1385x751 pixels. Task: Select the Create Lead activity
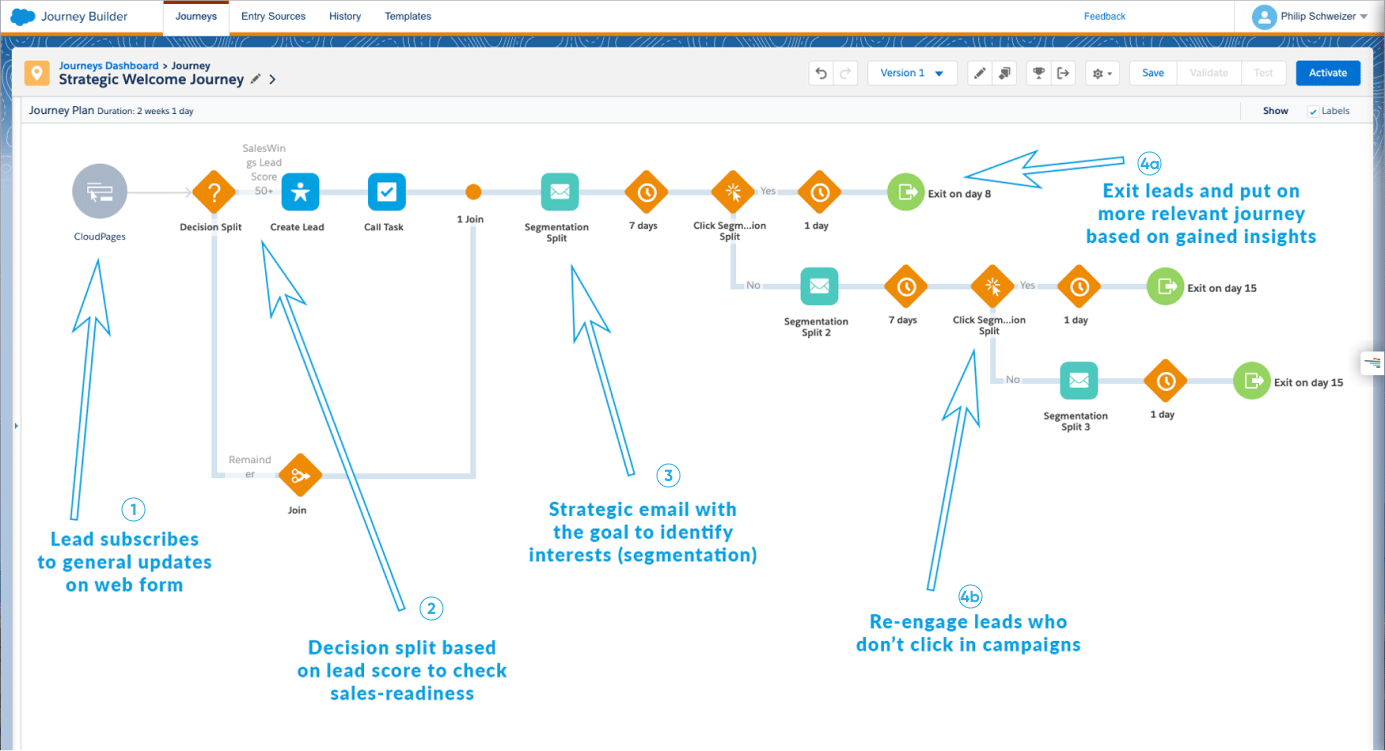click(299, 191)
